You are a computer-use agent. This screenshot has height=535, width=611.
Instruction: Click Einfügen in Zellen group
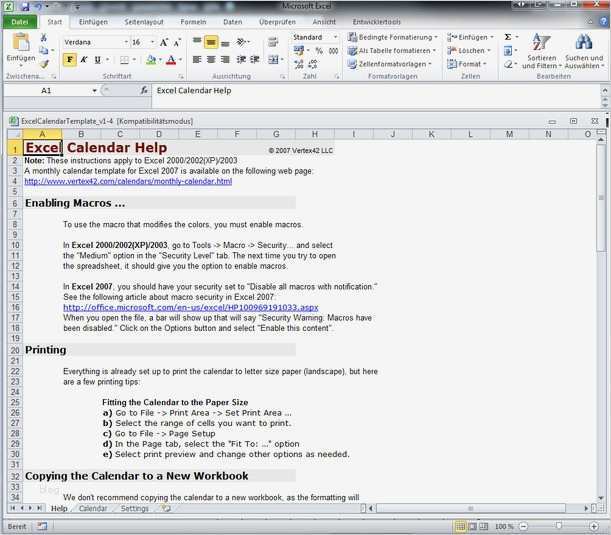click(470, 37)
